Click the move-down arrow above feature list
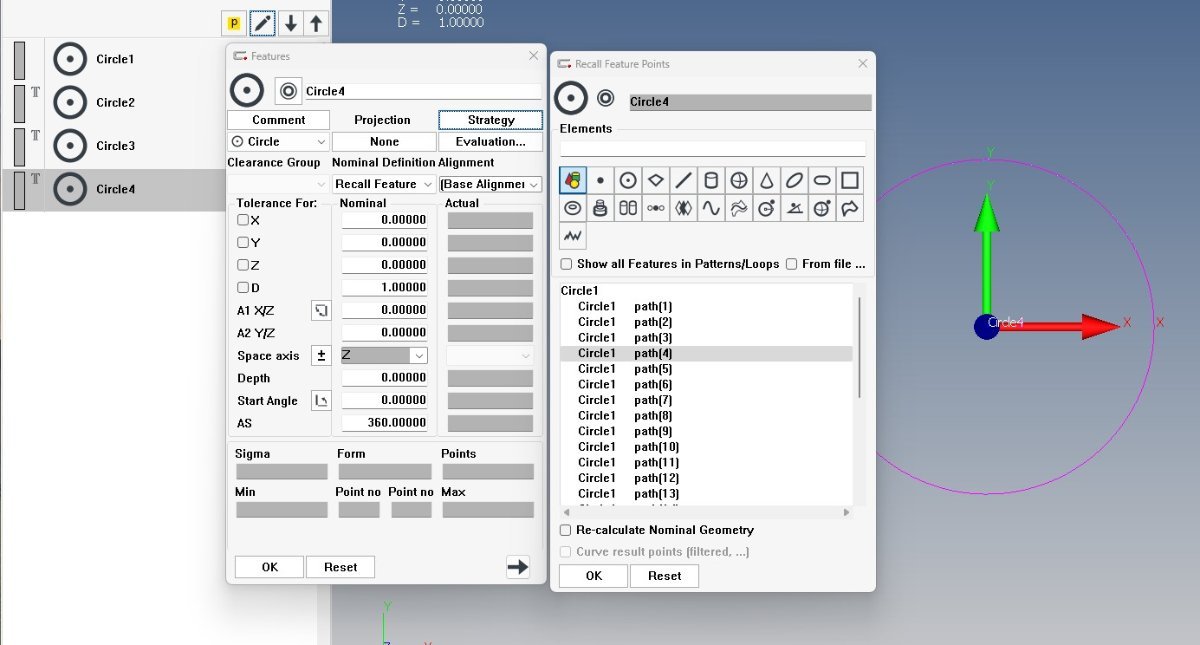The height and width of the screenshot is (645, 1200). 290,23
